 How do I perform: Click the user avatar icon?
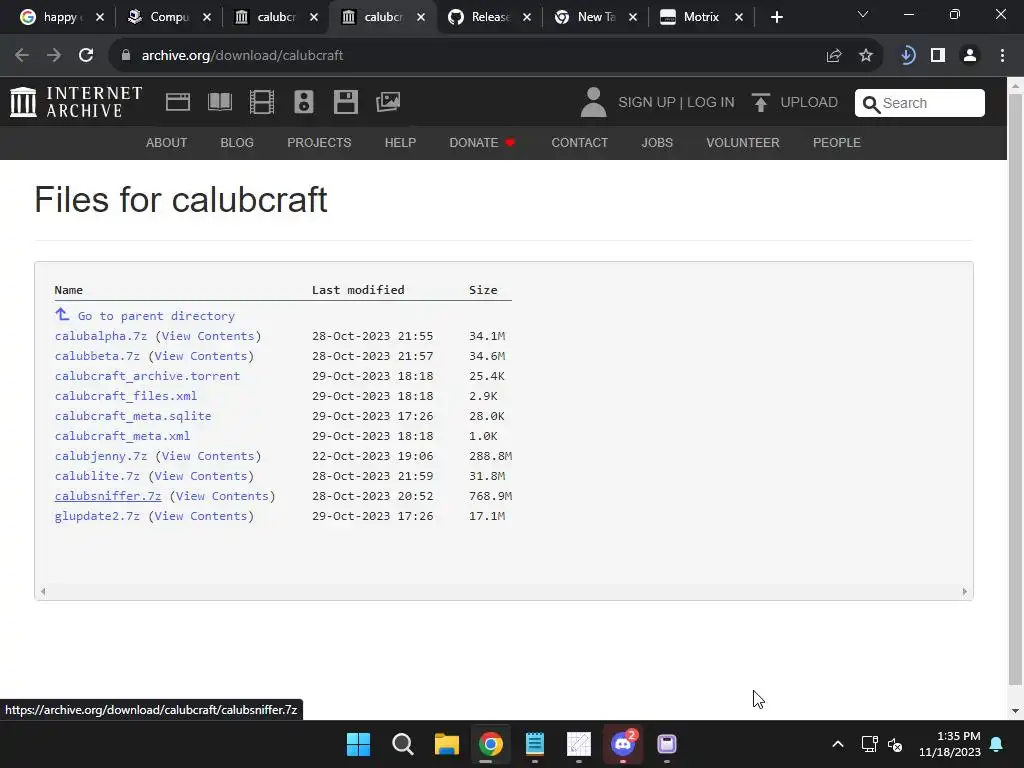[593, 103]
